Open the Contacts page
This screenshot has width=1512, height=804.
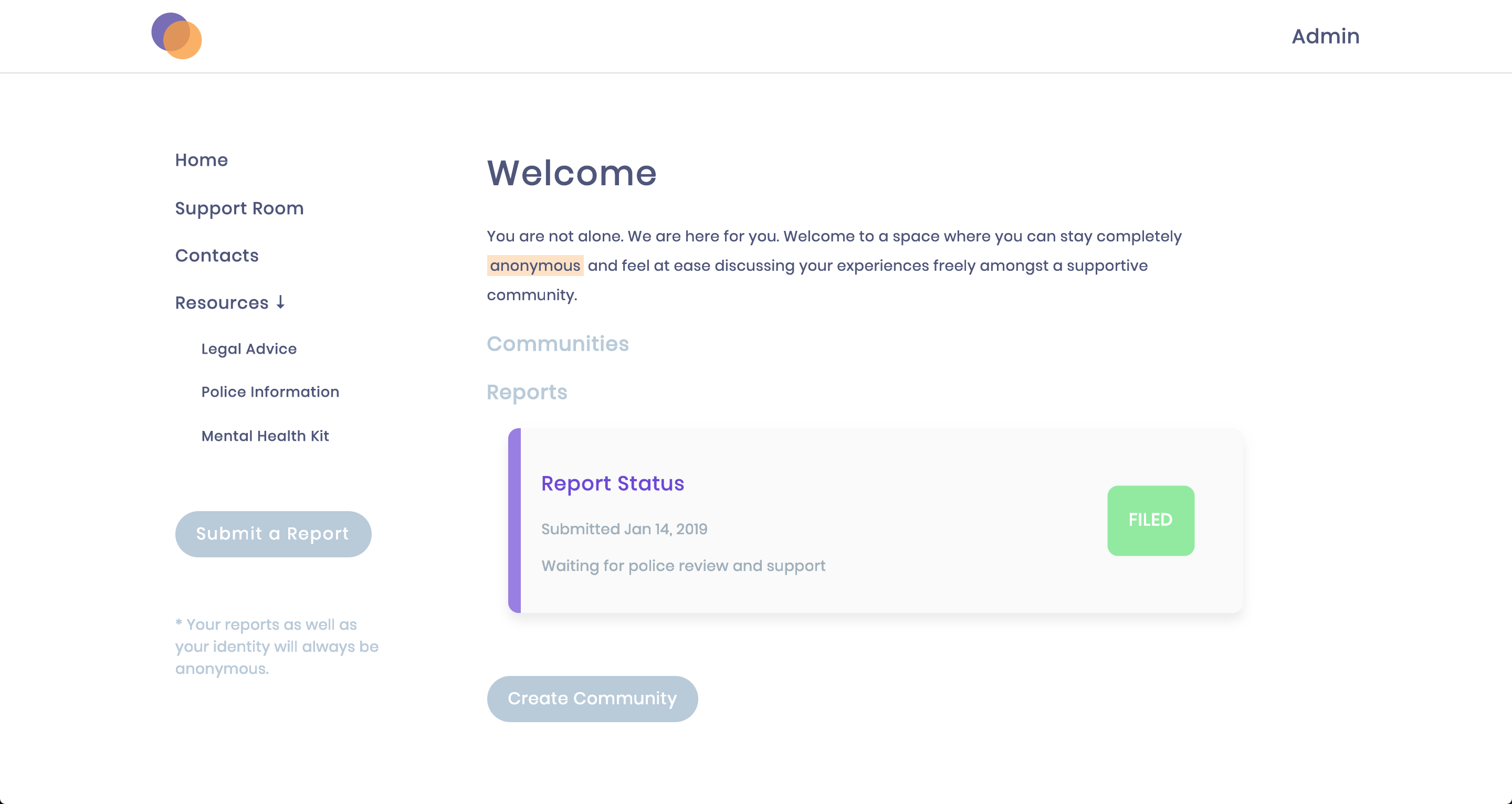[x=217, y=255]
